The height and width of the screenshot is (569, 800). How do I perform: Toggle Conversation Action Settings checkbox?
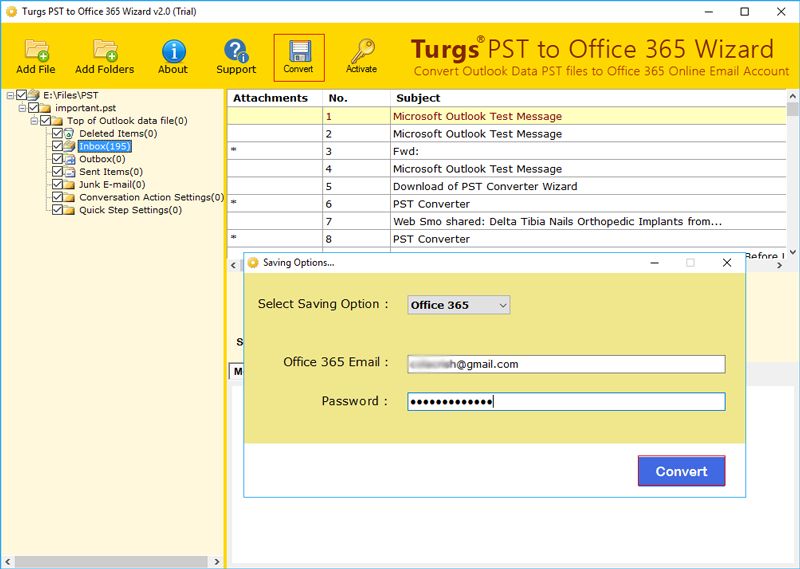57,197
